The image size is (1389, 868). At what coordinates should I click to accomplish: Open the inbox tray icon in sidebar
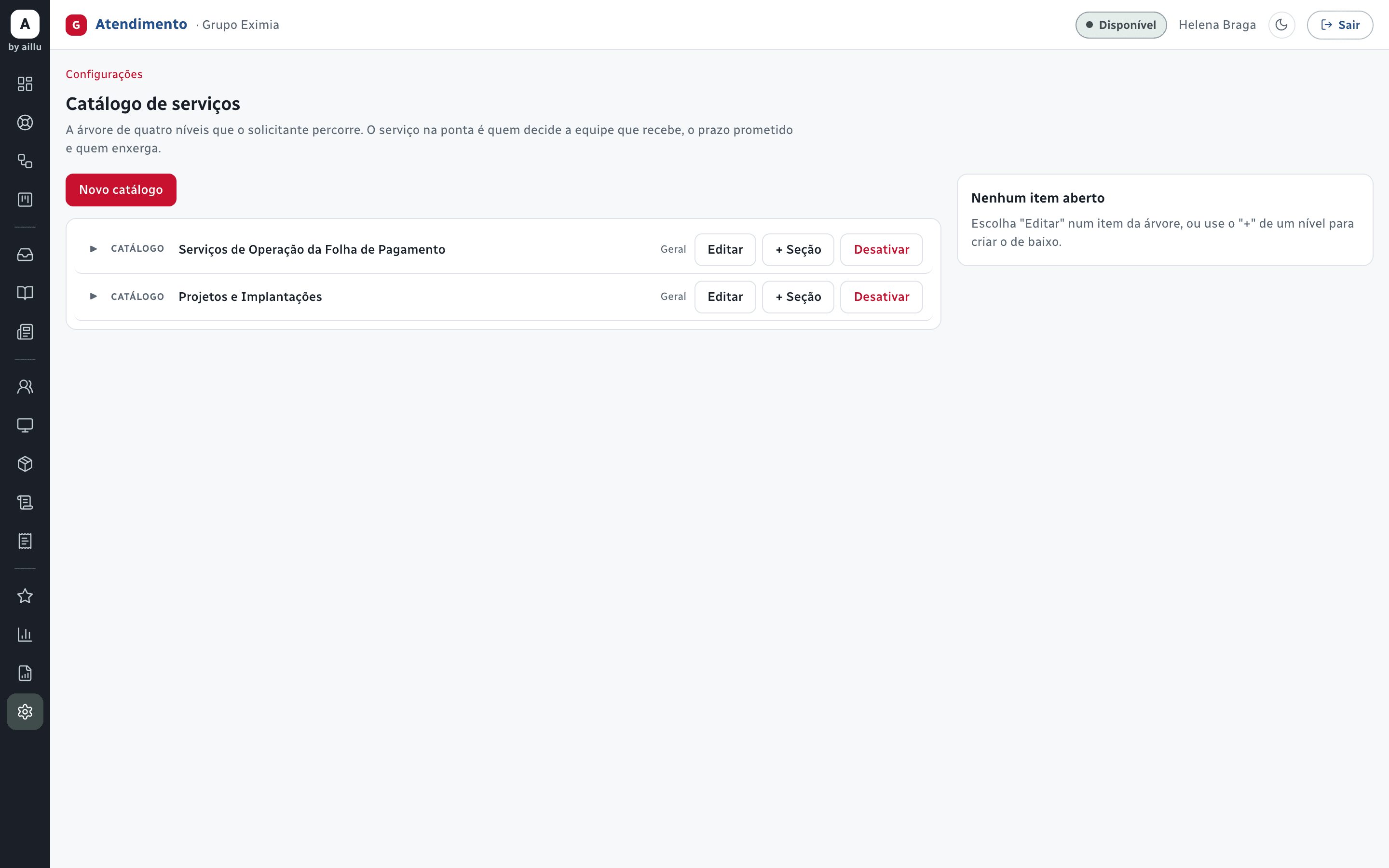point(25,254)
